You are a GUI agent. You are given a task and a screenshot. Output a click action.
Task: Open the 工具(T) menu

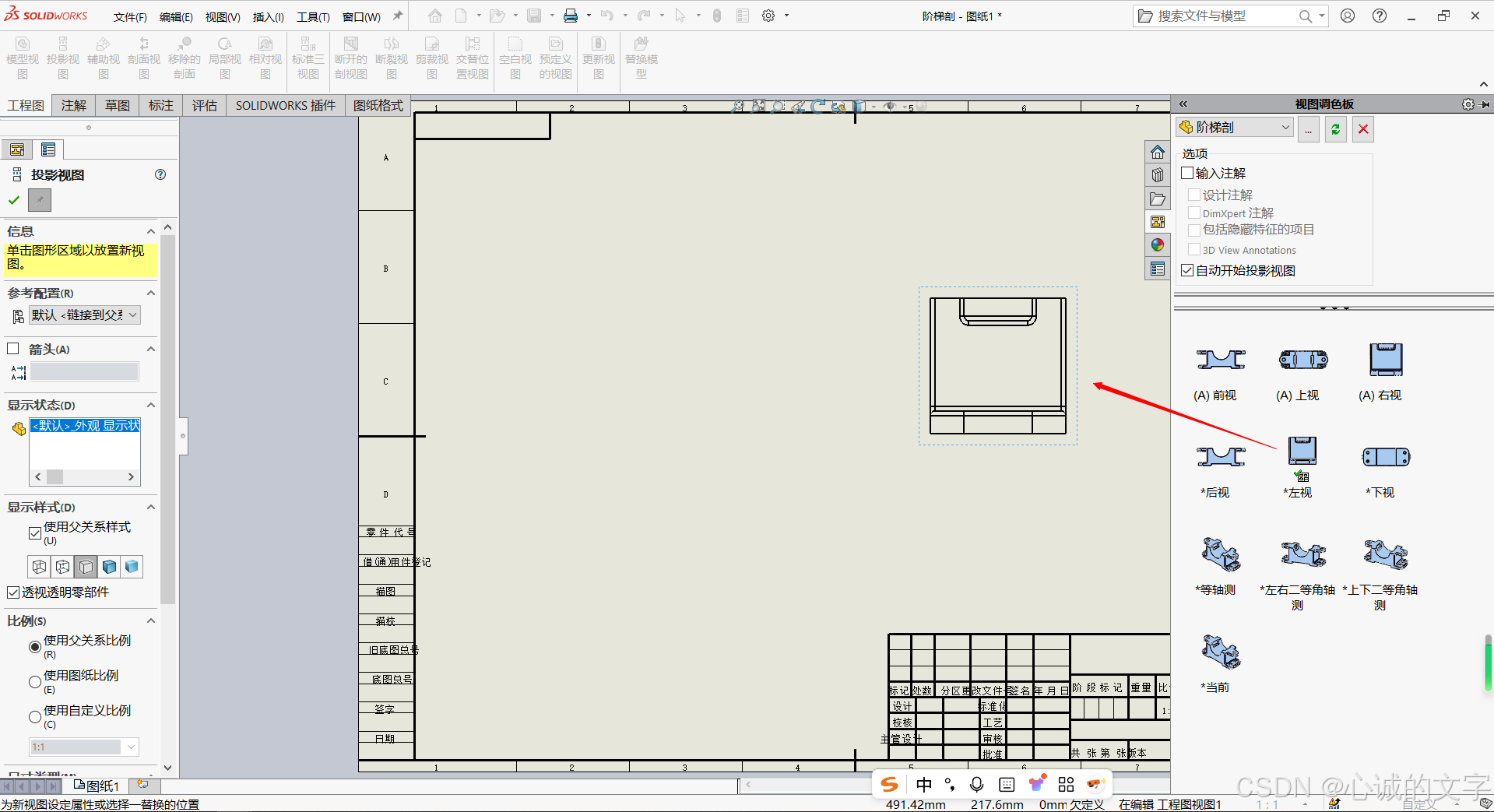pyautogui.click(x=313, y=16)
